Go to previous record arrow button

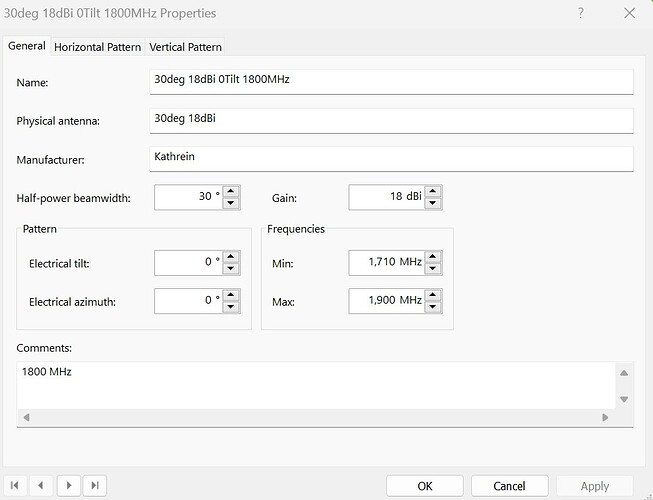pyautogui.click(x=40, y=485)
